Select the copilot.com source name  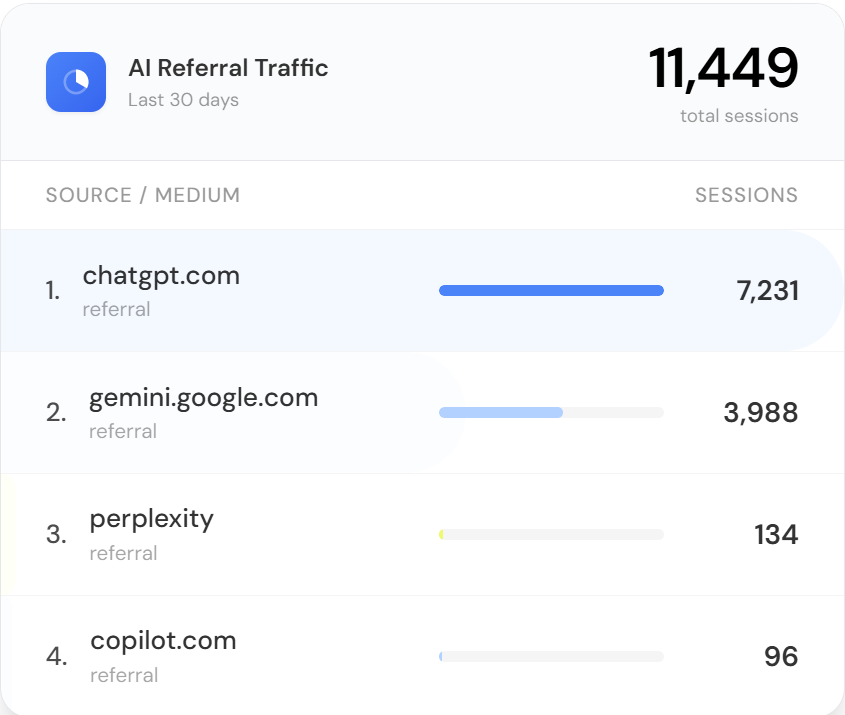click(163, 641)
